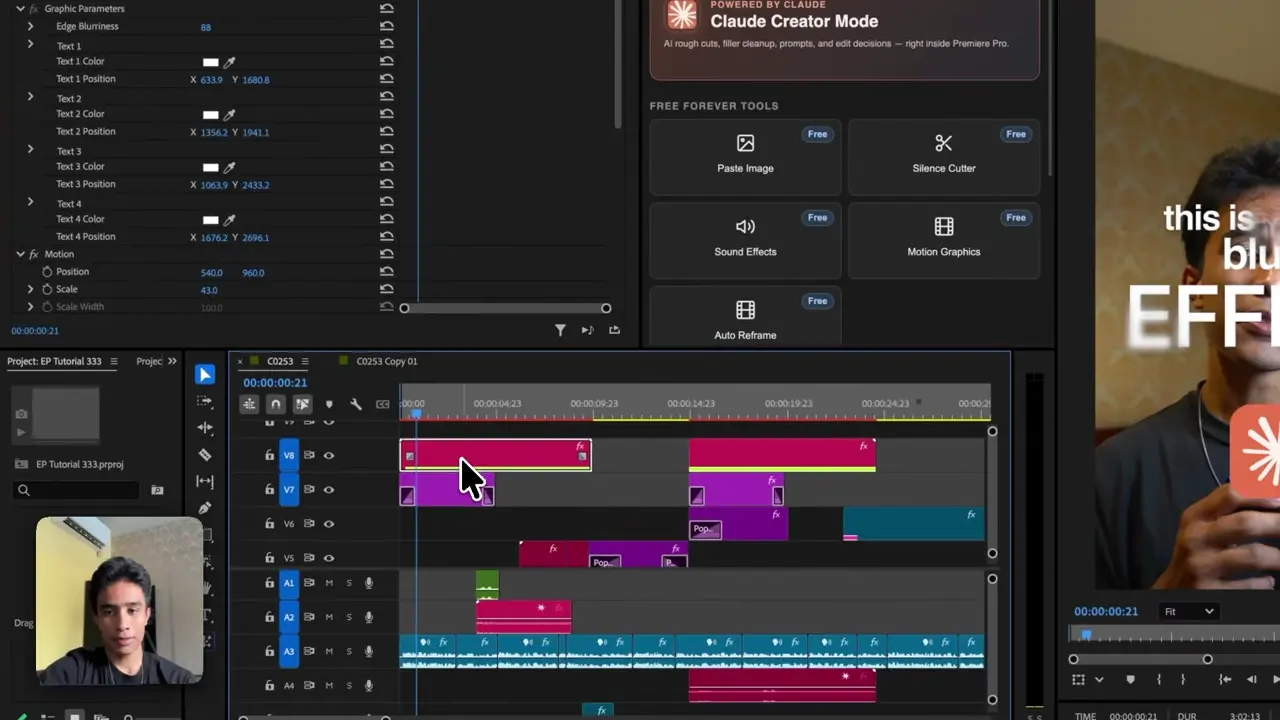This screenshot has height=720, width=1280.
Task: Open timeline display settings wrench
Action: click(x=355, y=404)
